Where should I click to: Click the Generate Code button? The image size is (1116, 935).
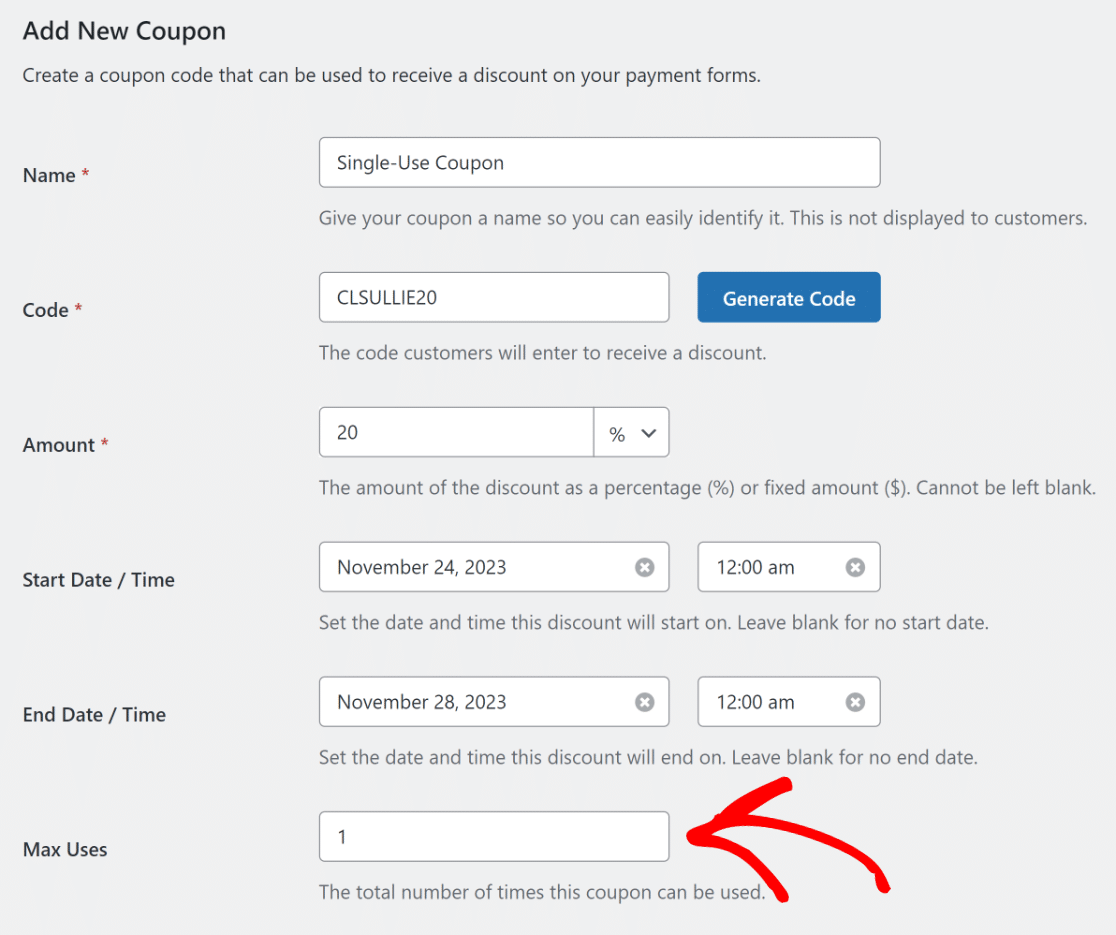pos(789,297)
